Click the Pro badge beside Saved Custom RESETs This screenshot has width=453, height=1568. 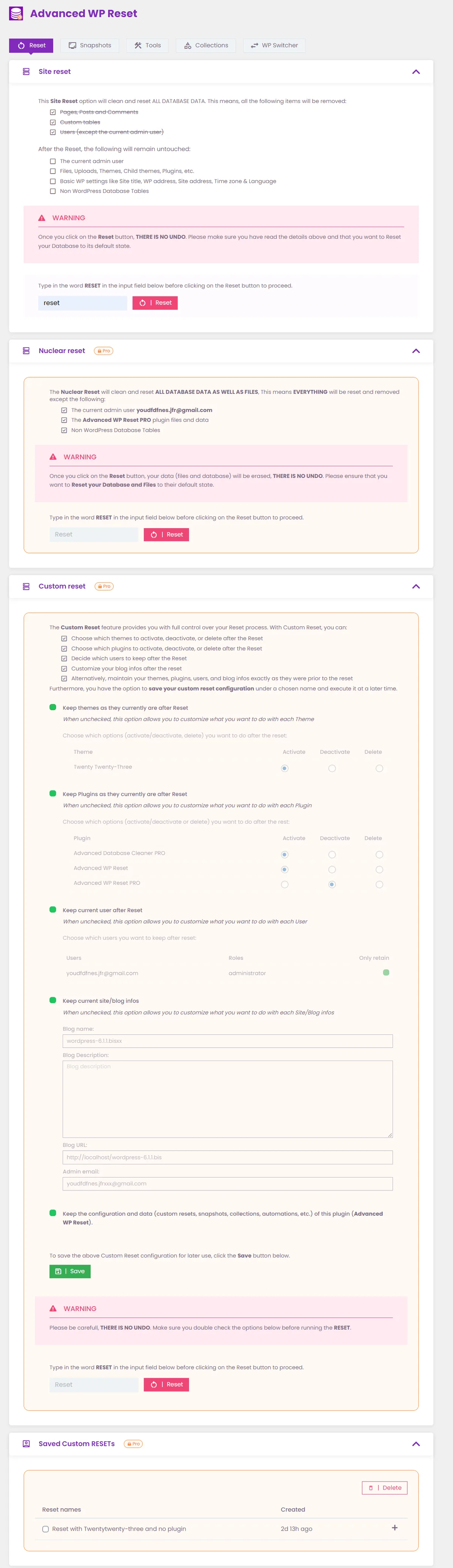(x=133, y=1444)
